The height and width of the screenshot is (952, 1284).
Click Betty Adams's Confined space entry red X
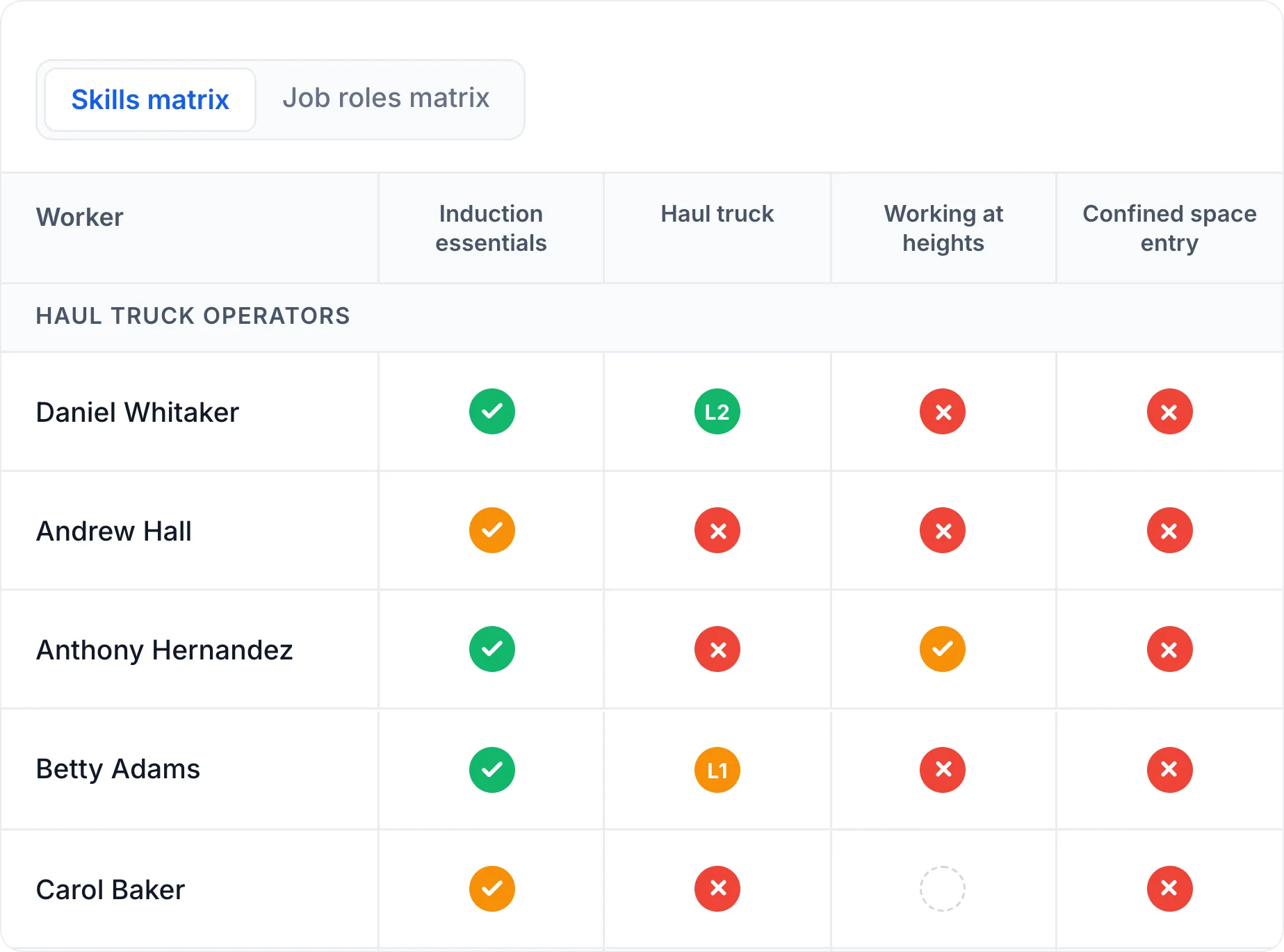pos(1170,770)
